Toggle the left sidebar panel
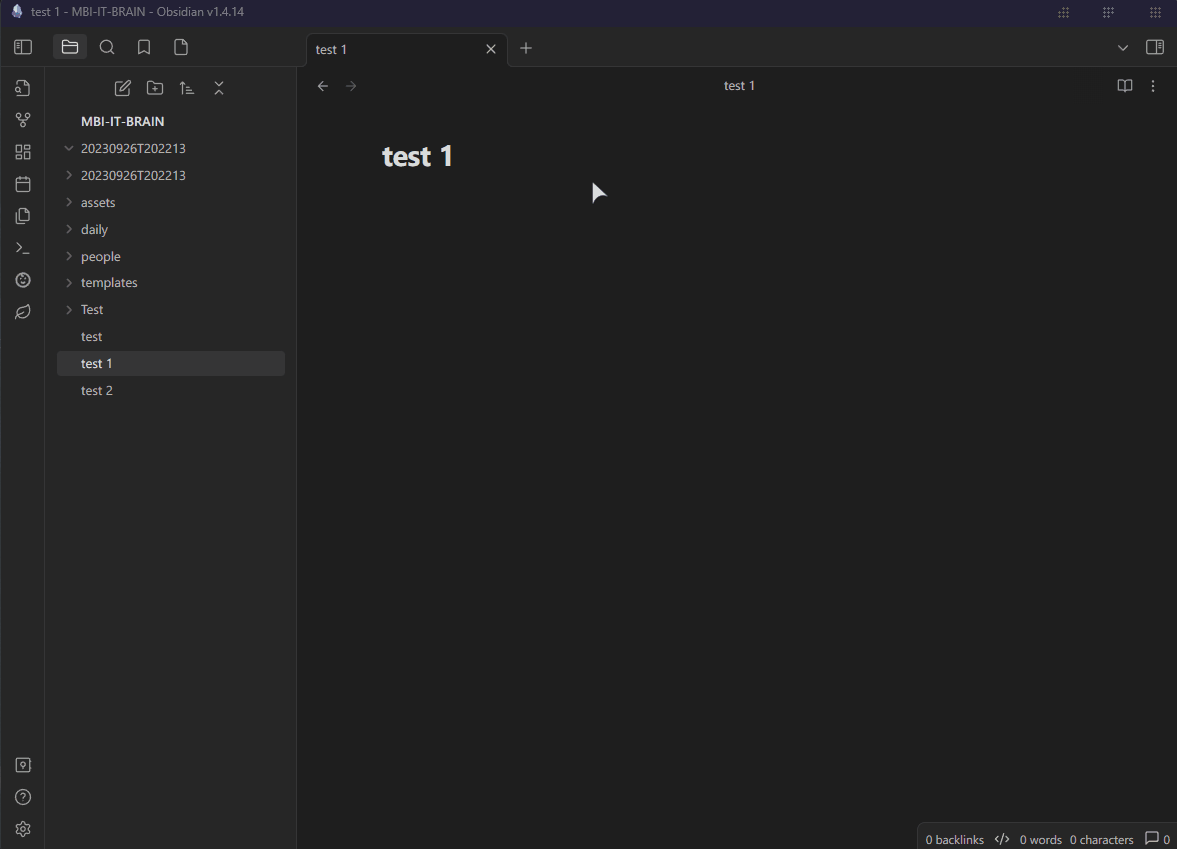Viewport: 1177px width, 849px height. pyautogui.click(x=23, y=47)
